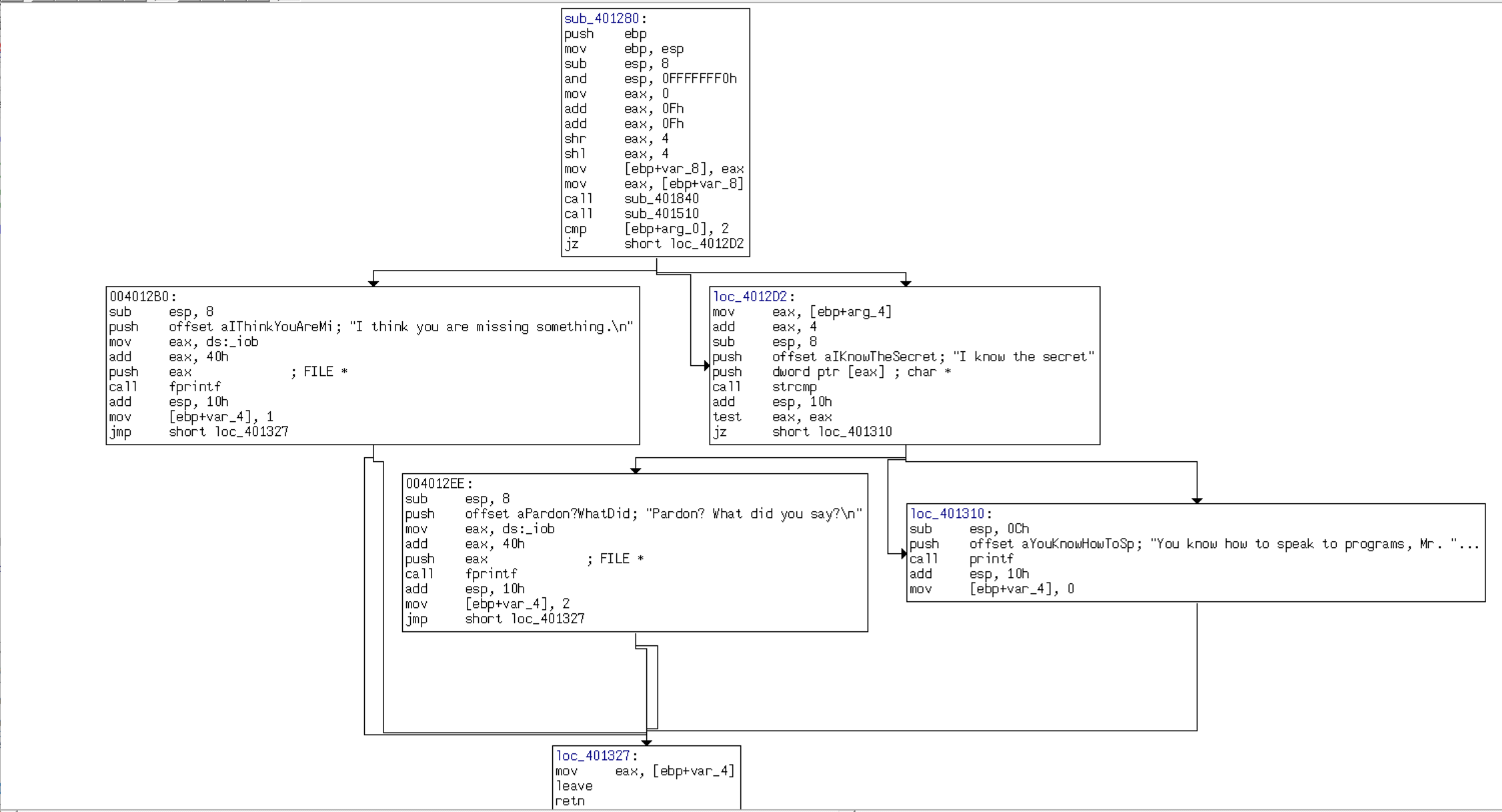This screenshot has height=812, width=1502.
Task: Click the loc_401327 block label
Action: tap(593, 755)
